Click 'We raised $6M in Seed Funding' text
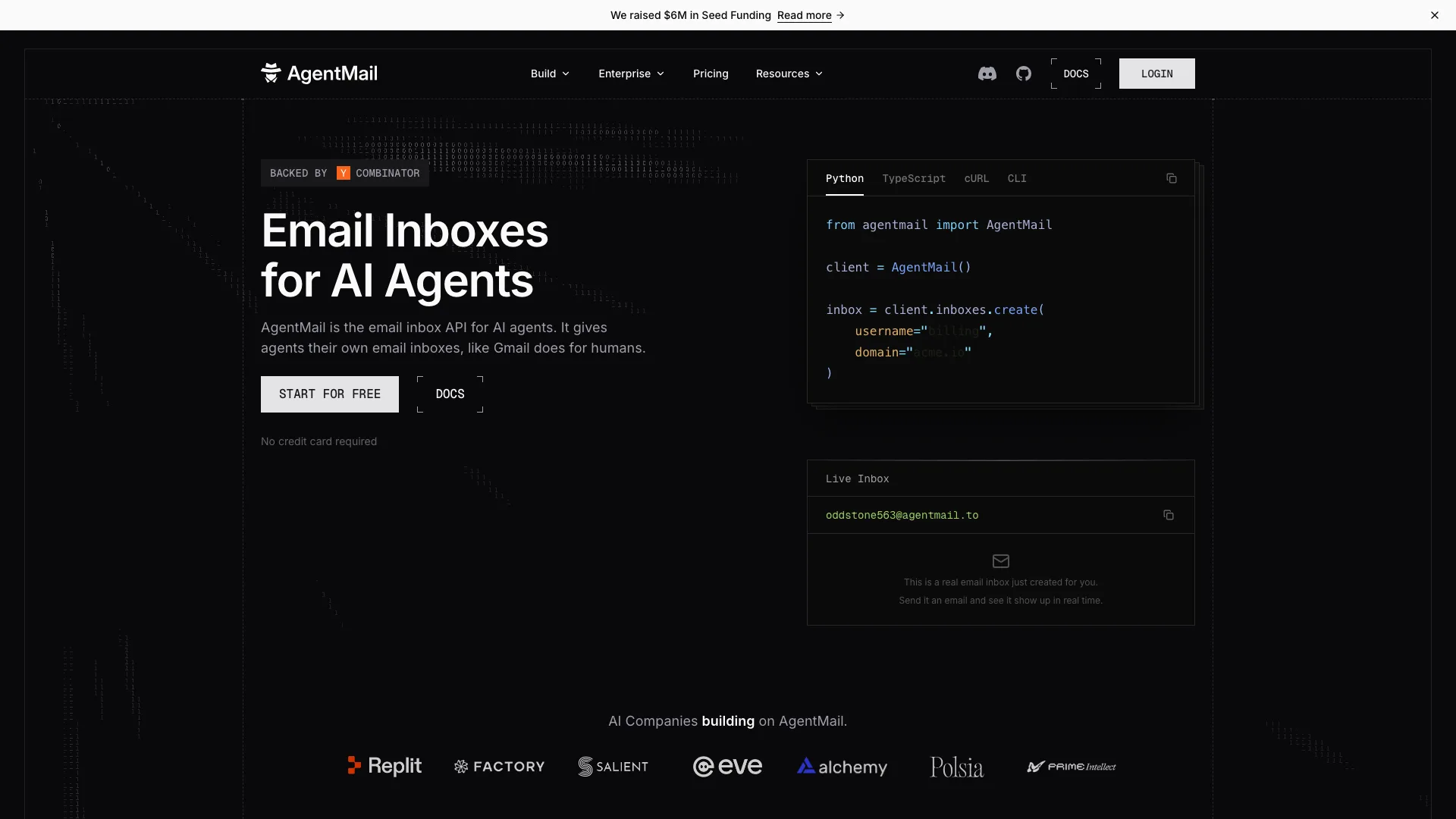This screenshot has width=1456, height=819. (691, 15)
